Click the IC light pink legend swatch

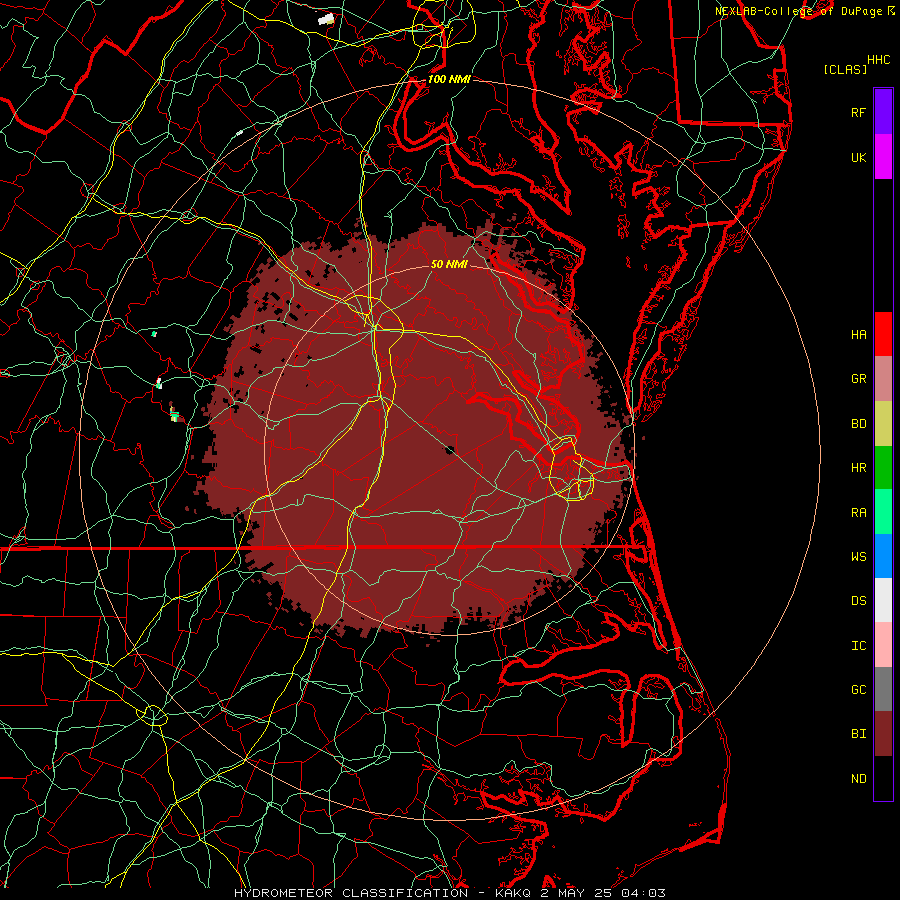pos(883,645)
